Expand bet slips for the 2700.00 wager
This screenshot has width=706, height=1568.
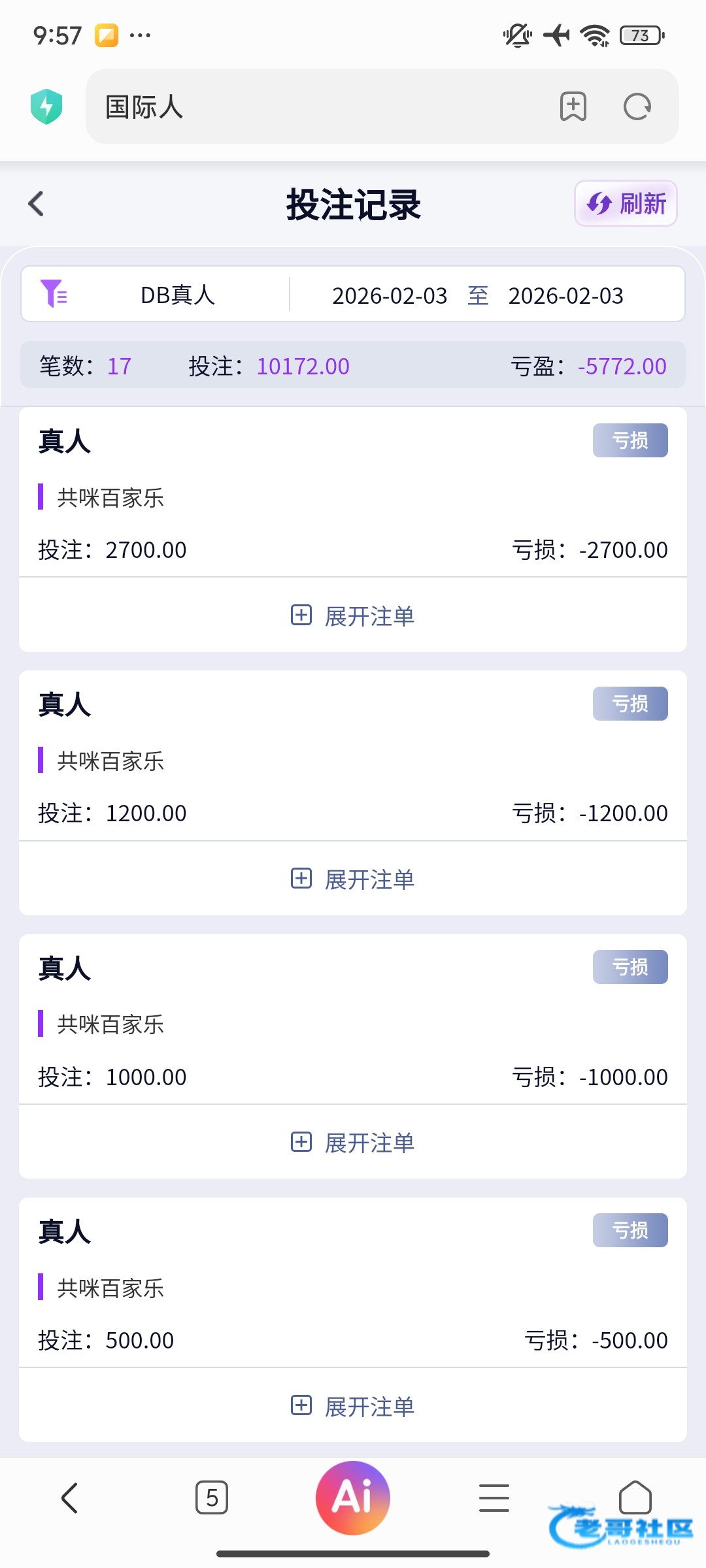(353, 615)
